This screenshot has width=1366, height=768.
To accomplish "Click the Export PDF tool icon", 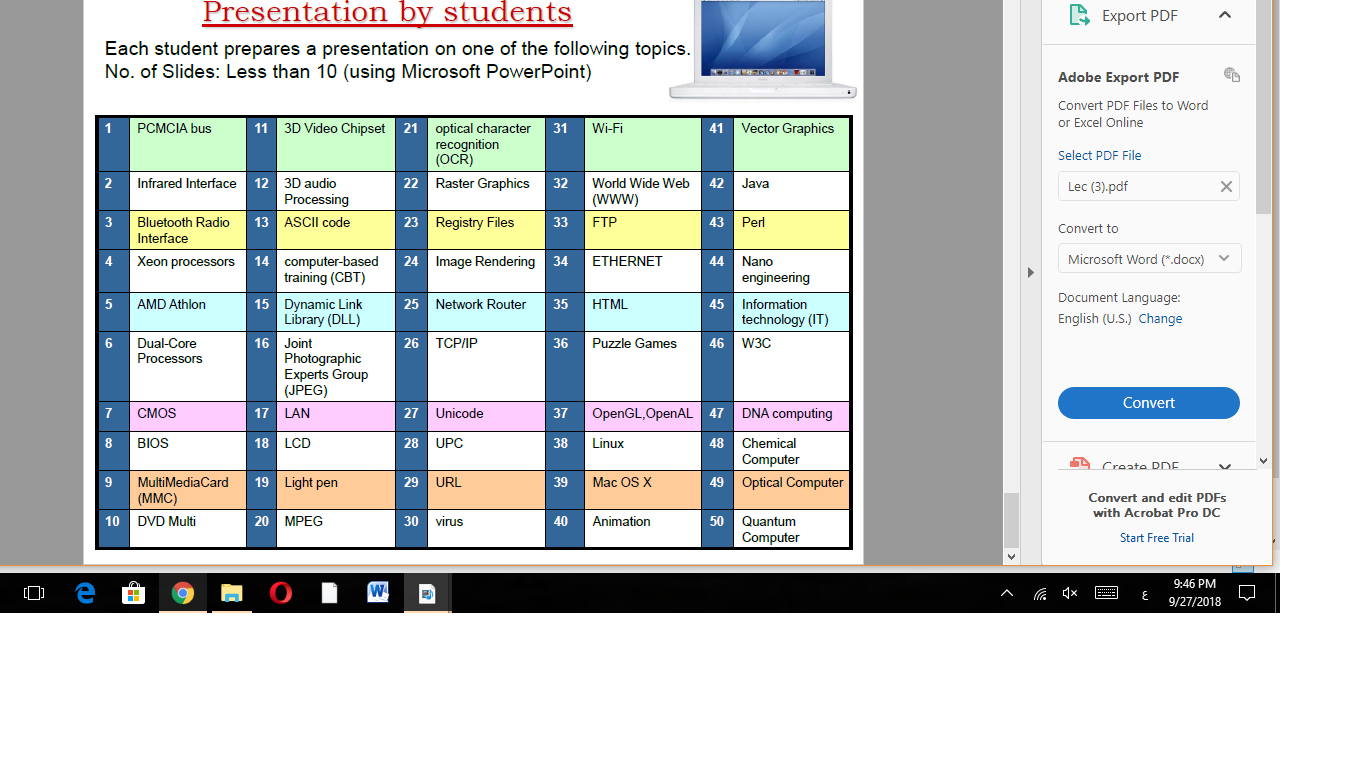I will [1079, 16].
